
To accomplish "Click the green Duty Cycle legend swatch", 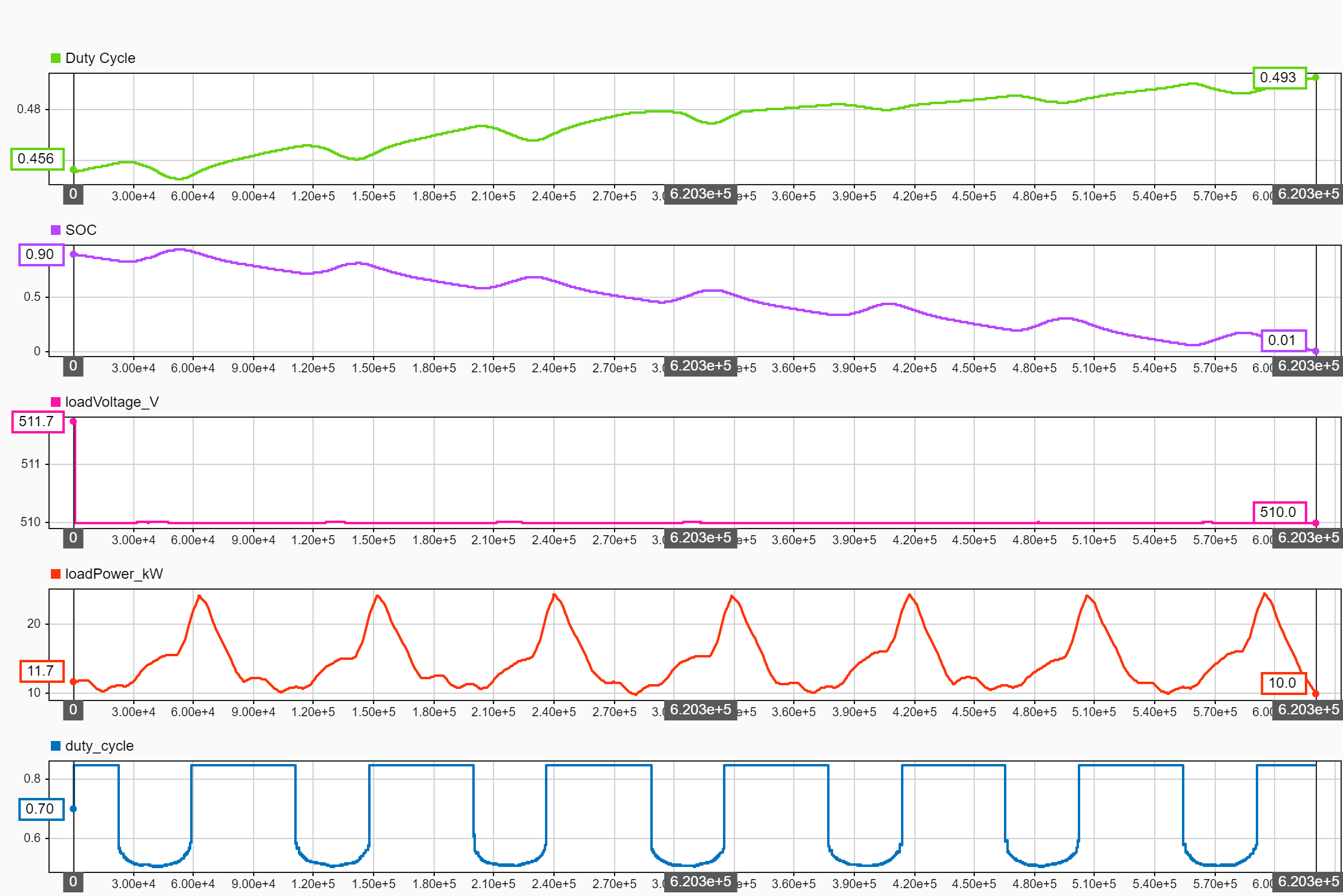I will point(56,58).
